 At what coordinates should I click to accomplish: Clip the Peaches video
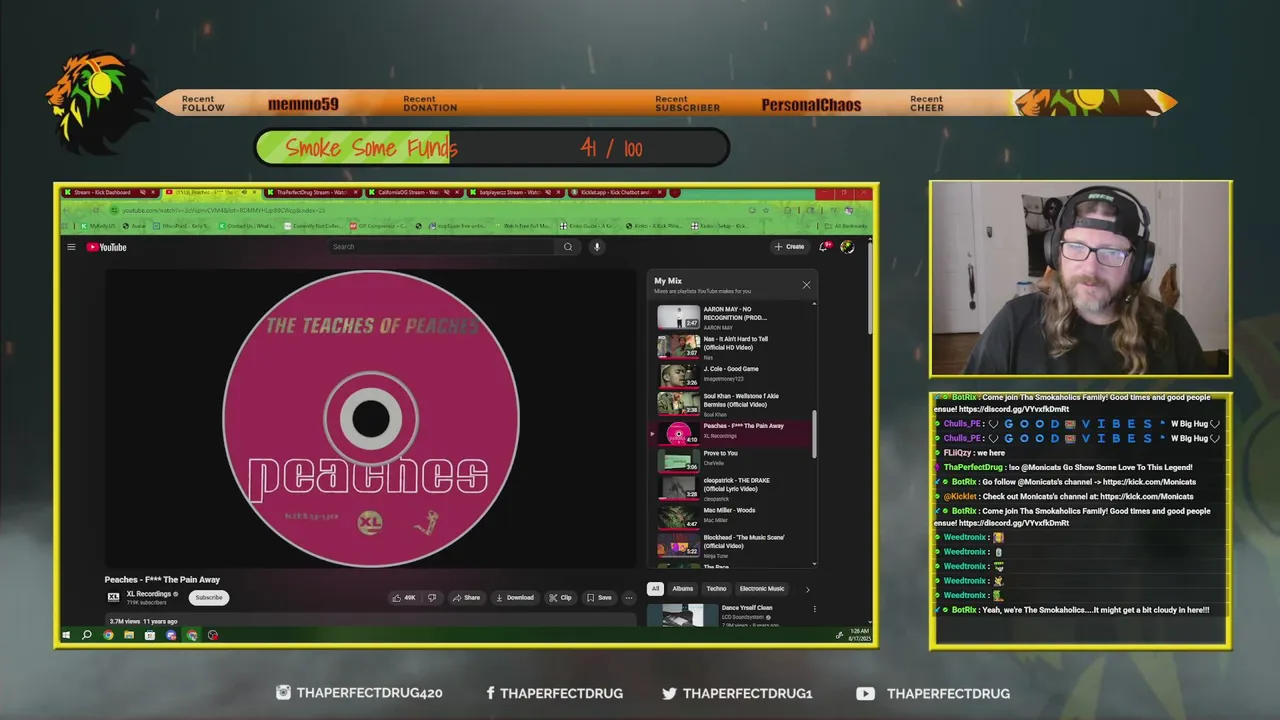click(x=560, y=598)
